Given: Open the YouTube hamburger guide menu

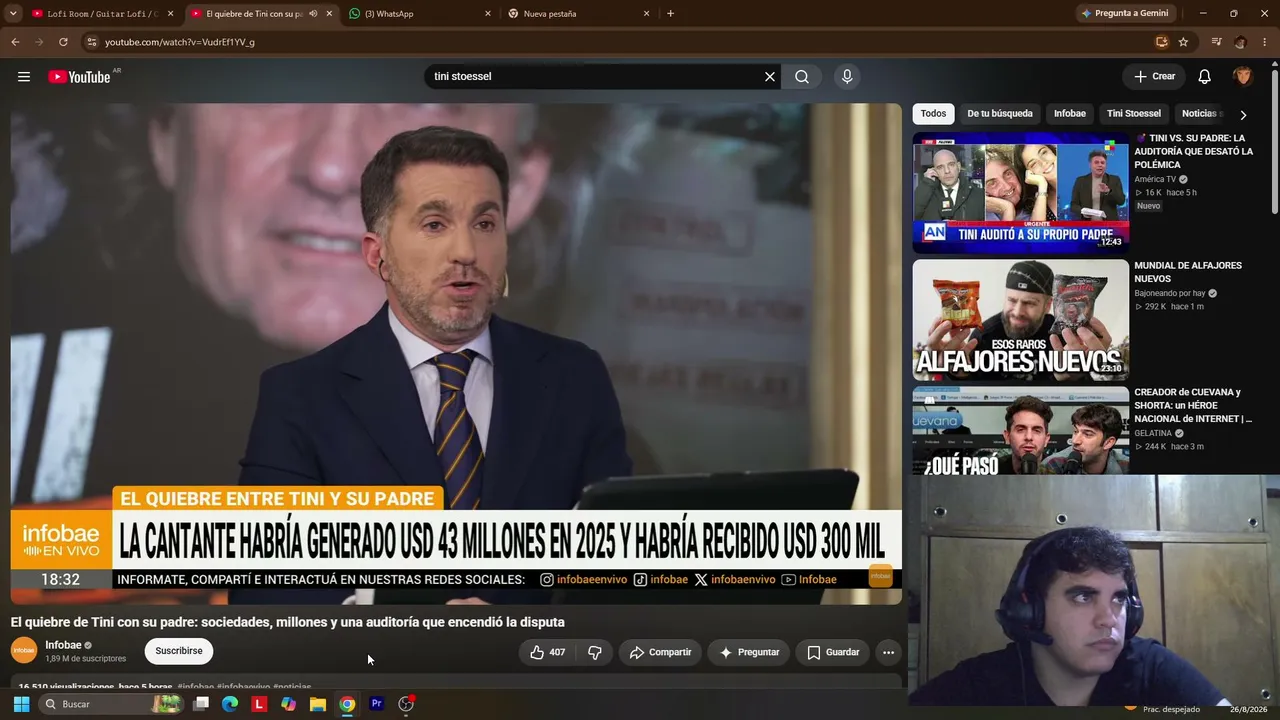Looking at the screenshot, I should pyautogui.click(x=24, y=77).
